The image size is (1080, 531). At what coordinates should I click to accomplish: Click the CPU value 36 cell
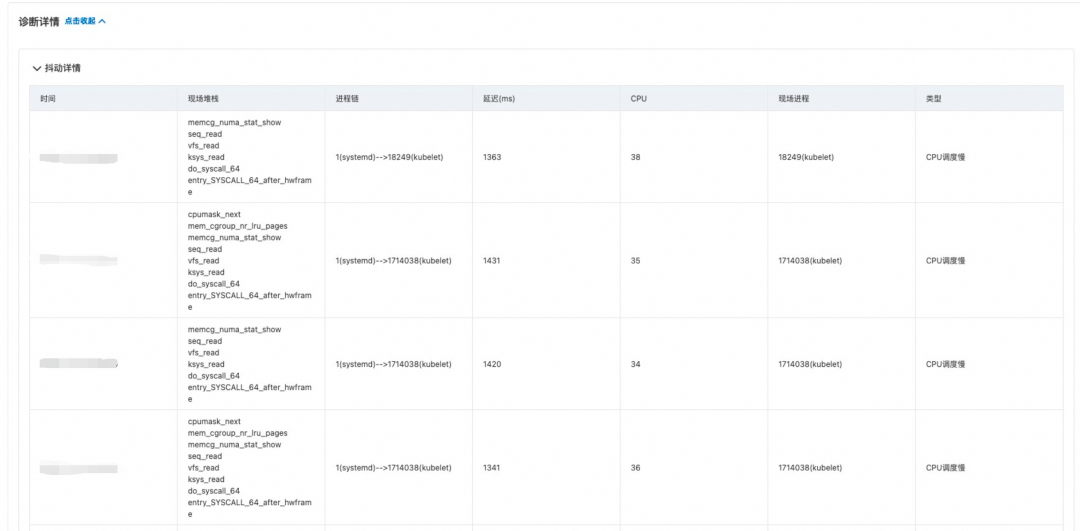click(694, 468)
